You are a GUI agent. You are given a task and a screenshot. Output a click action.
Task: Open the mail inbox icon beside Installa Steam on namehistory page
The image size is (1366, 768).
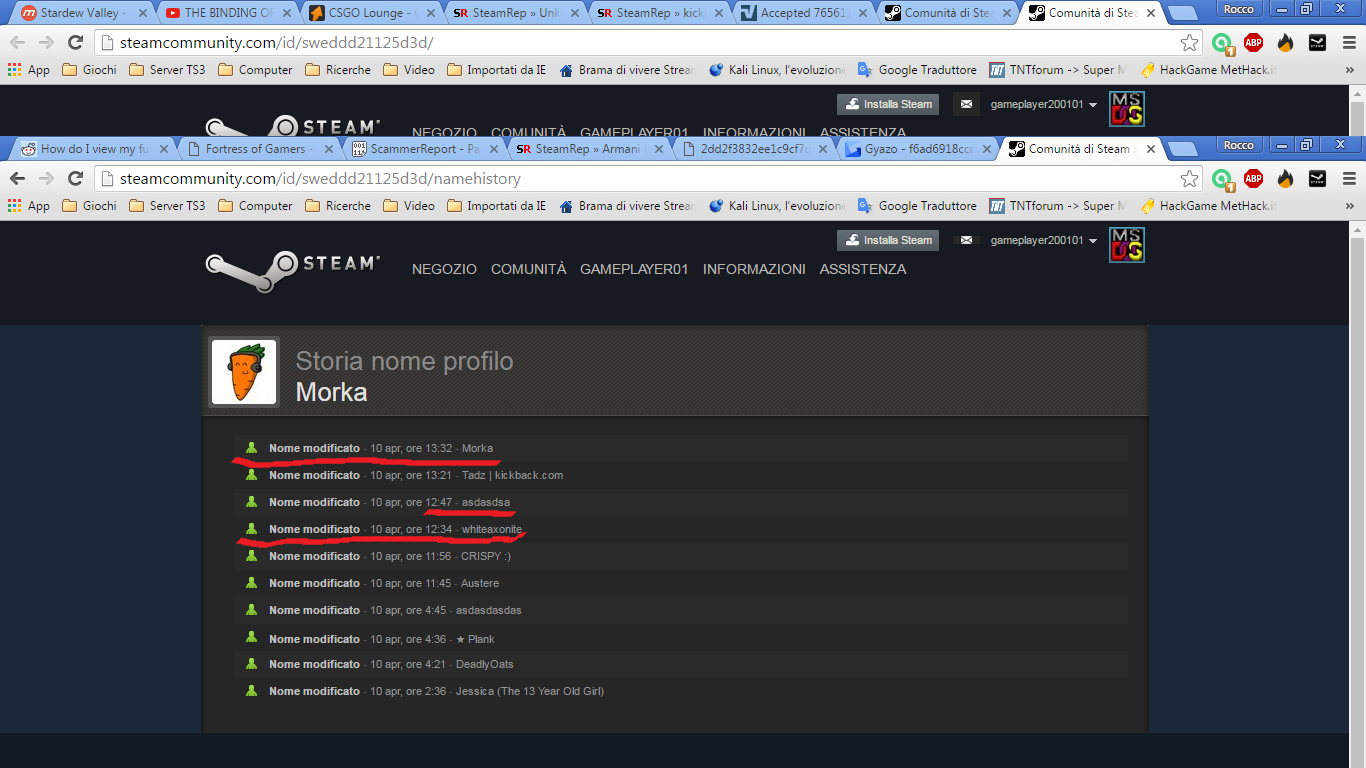[x=966, y=240]
